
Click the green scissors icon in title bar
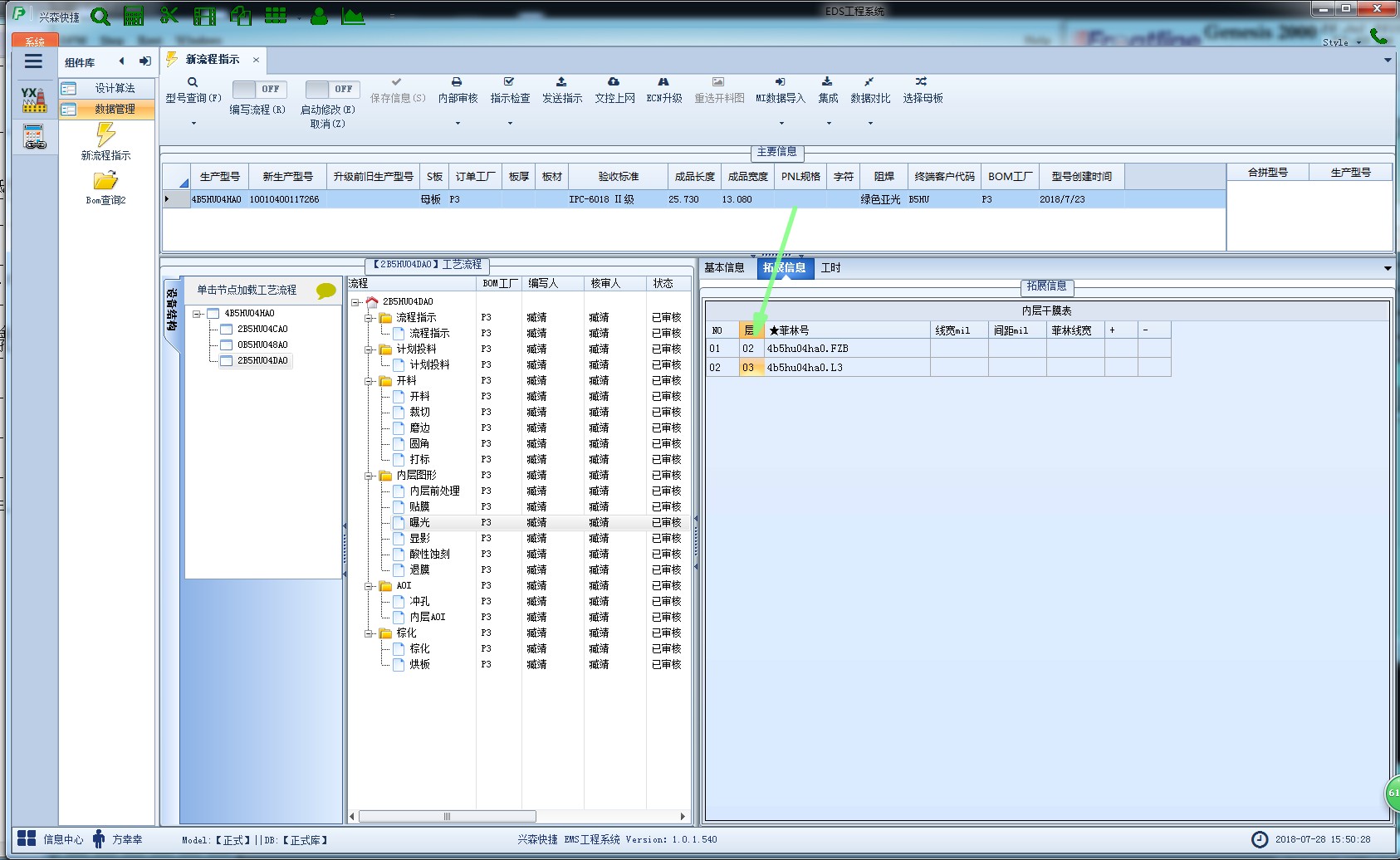pyautogui.click(x=169, y=16)
